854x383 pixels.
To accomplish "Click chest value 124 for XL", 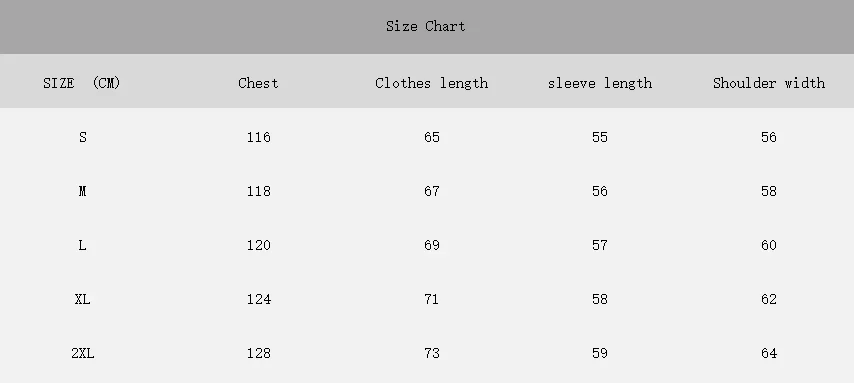I will (258, 299).
